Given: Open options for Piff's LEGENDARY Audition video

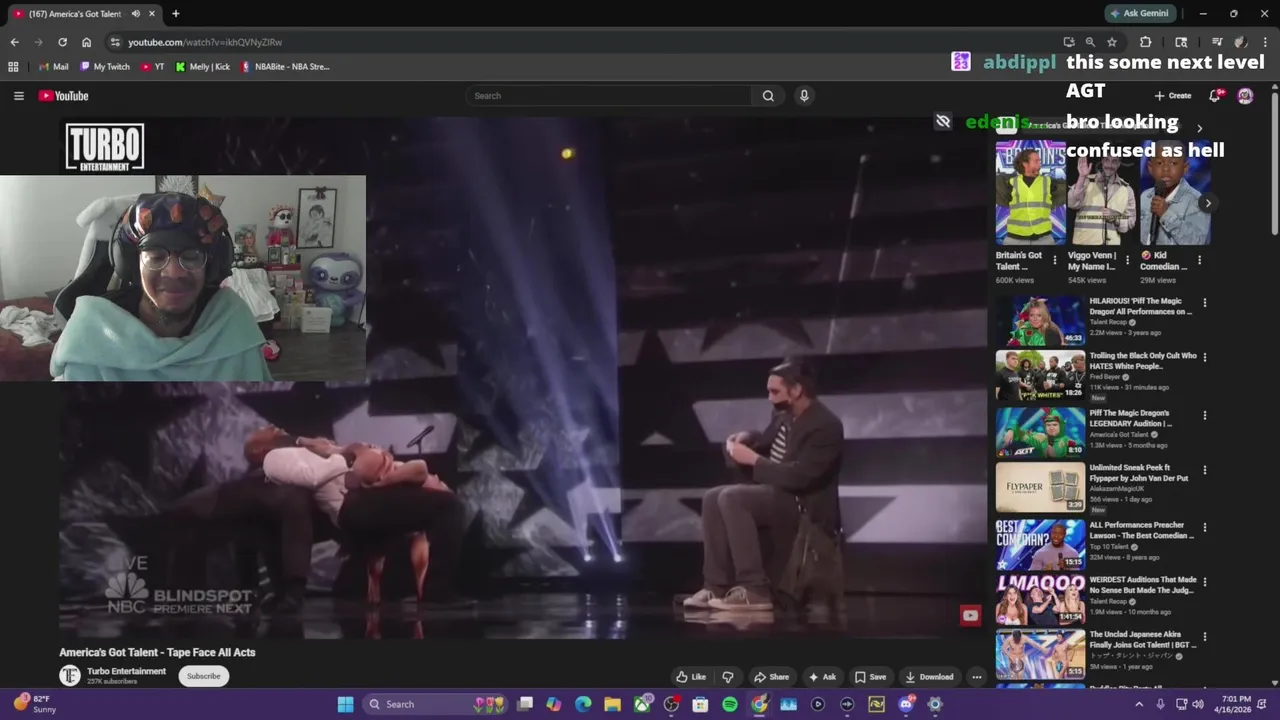Looking at the screenshot, I should point(1204,415).
